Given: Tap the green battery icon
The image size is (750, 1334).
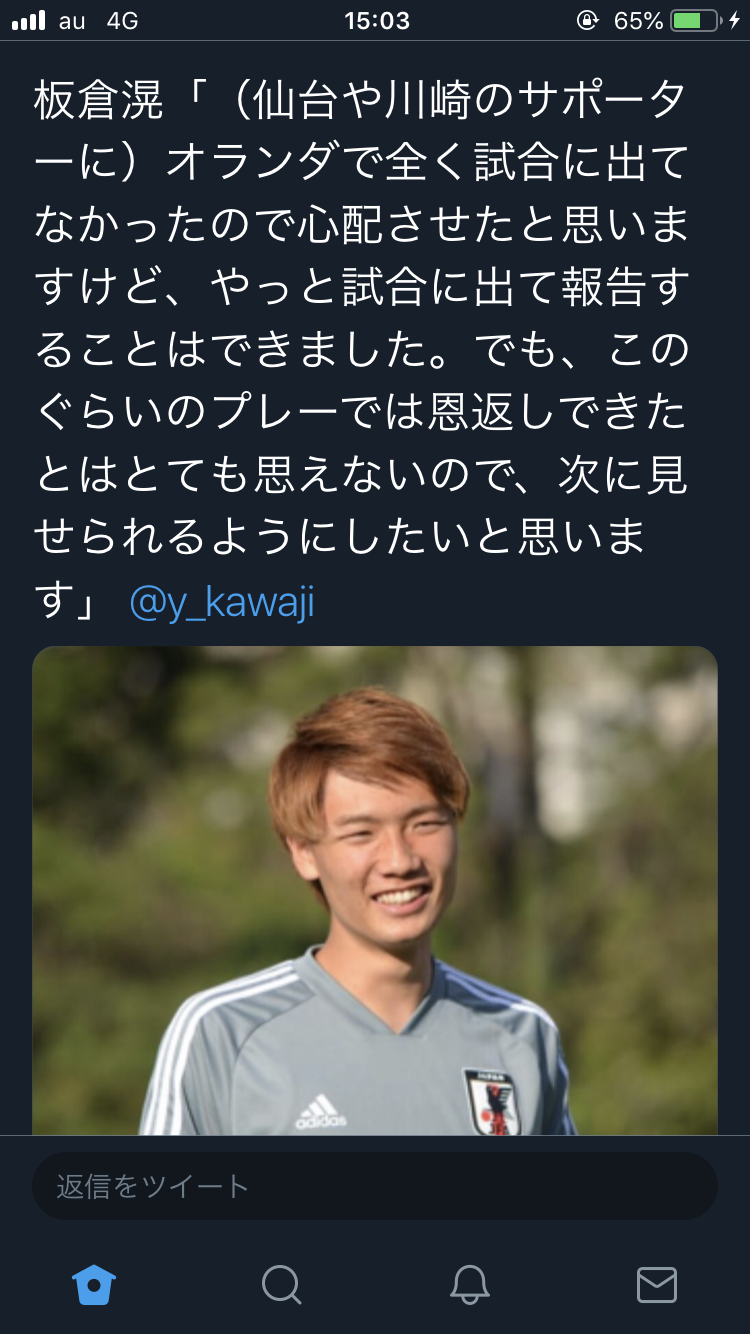Looking at the screenshot, I should click(x=694, y=20).
